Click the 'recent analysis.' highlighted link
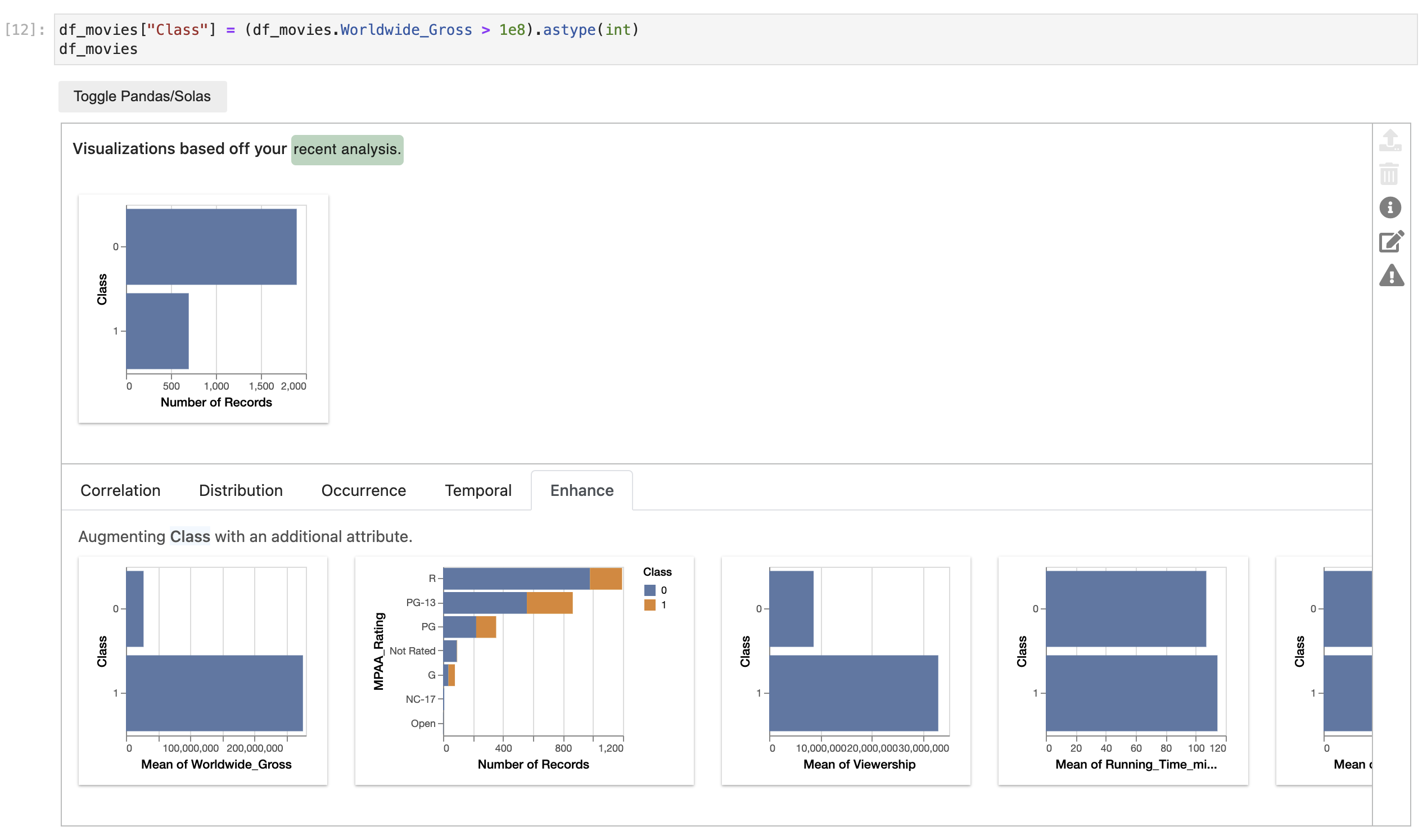This screenshot has height=840, width=1427. click(347, 150)
